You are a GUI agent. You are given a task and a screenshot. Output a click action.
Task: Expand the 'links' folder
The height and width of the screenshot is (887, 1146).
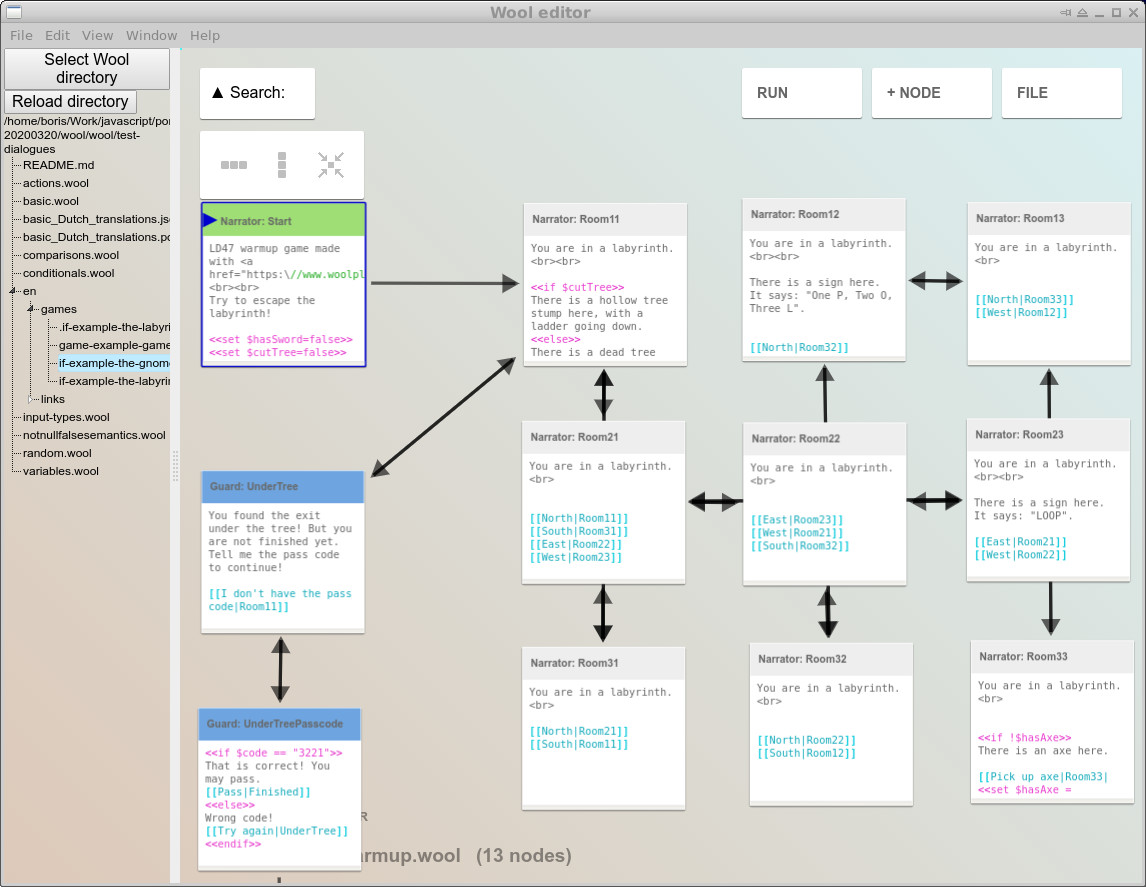click(31, 399)
